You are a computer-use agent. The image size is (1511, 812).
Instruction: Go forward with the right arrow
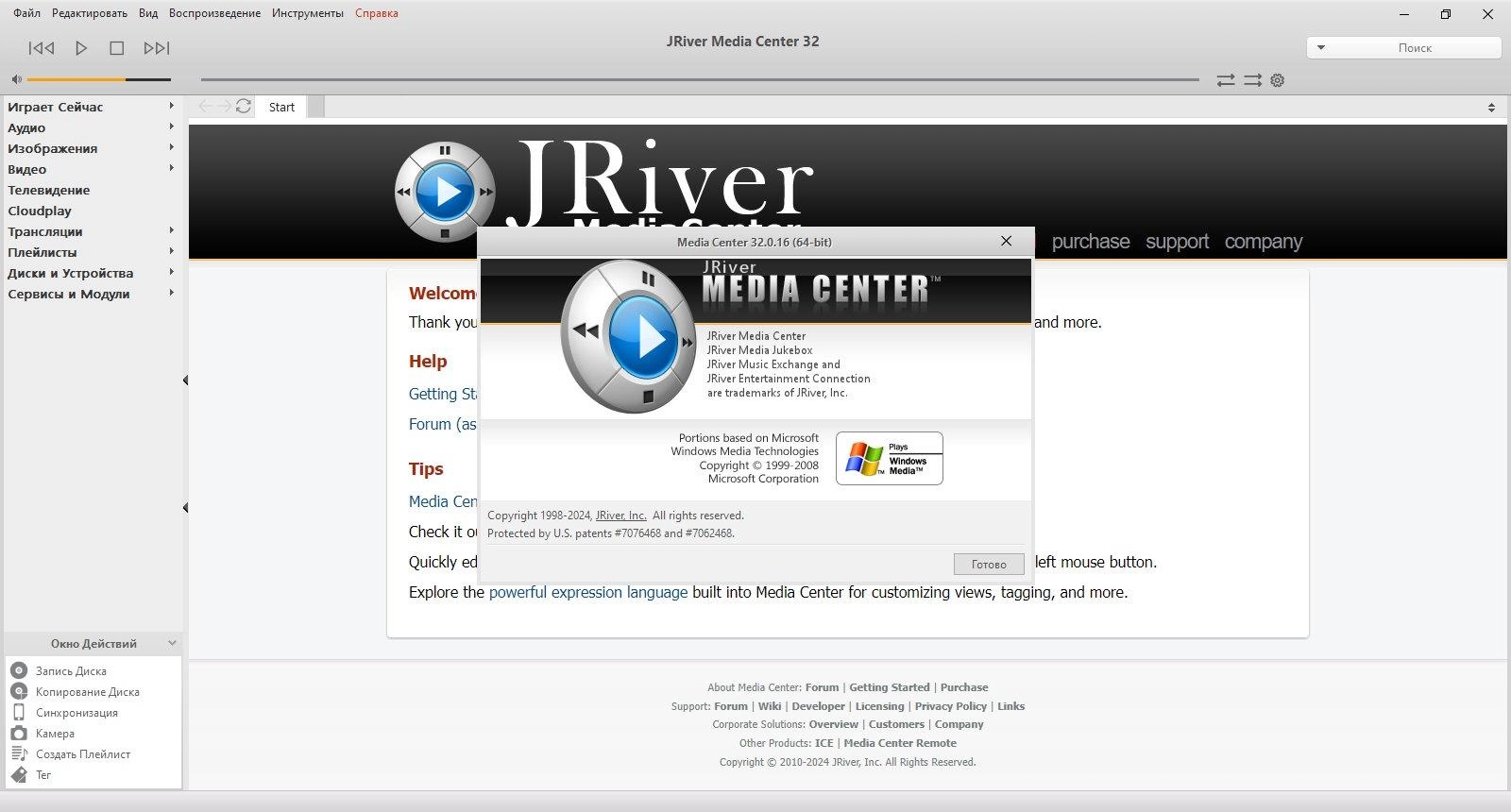click(224, 107)
